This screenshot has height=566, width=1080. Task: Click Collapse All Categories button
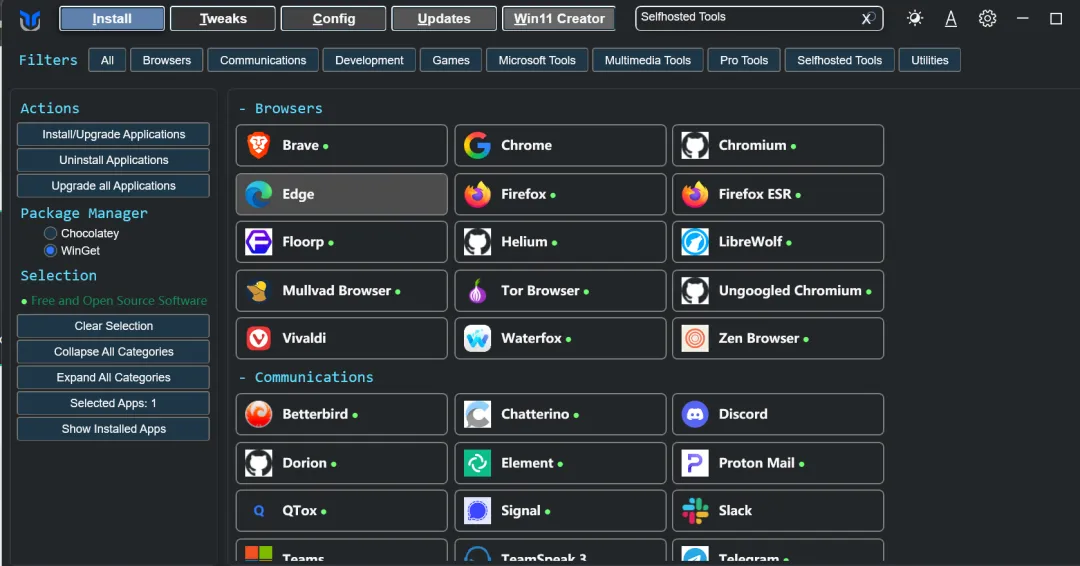point(114,352)
